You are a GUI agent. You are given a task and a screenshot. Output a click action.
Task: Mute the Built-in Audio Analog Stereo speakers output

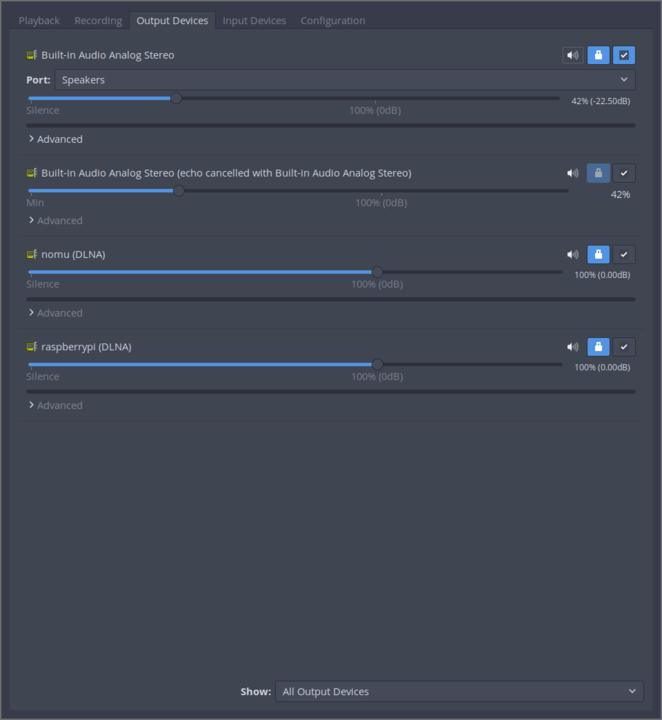[x=572, y=55]
